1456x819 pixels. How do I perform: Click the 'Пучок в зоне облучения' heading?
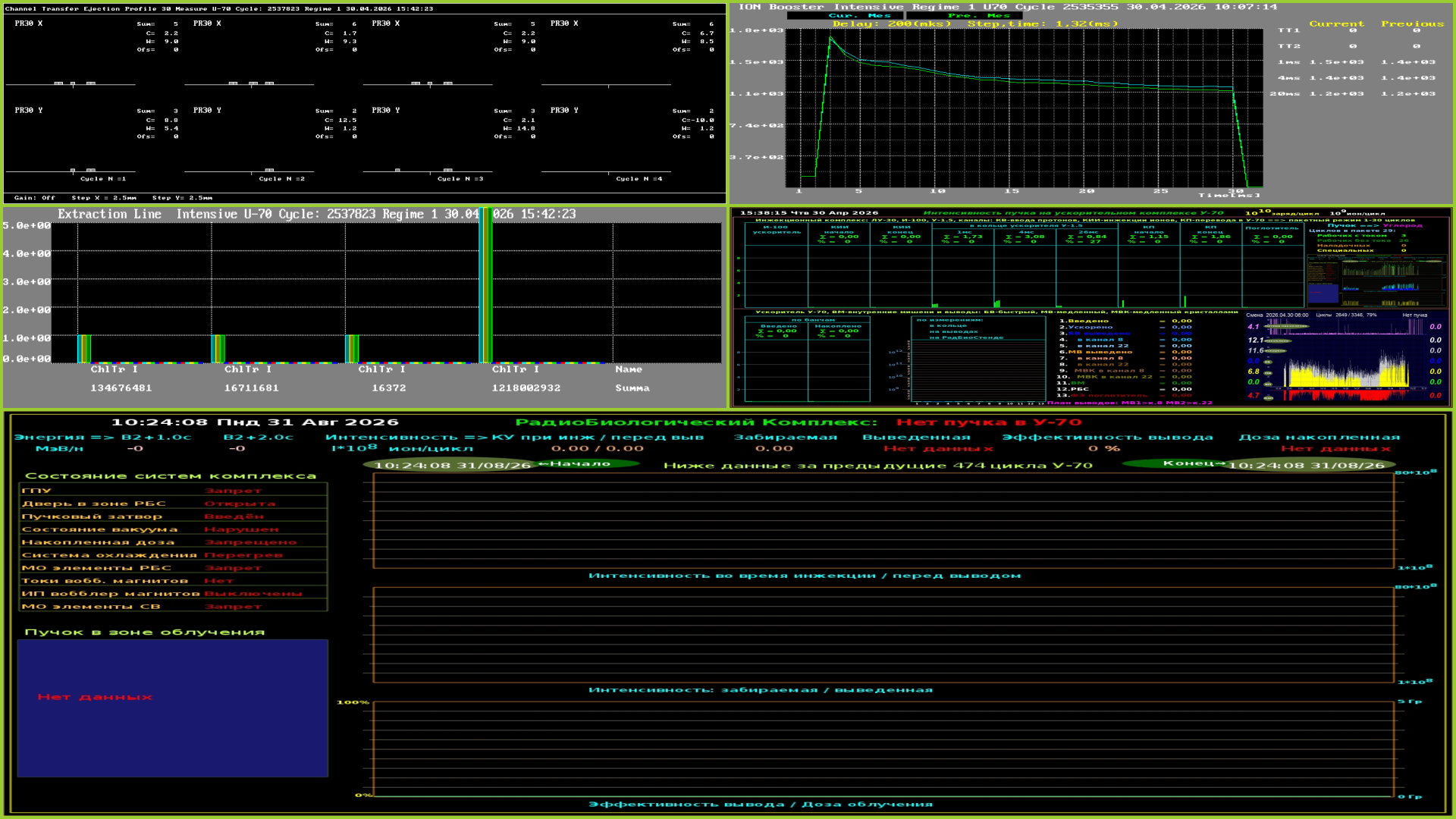point(145,632)
